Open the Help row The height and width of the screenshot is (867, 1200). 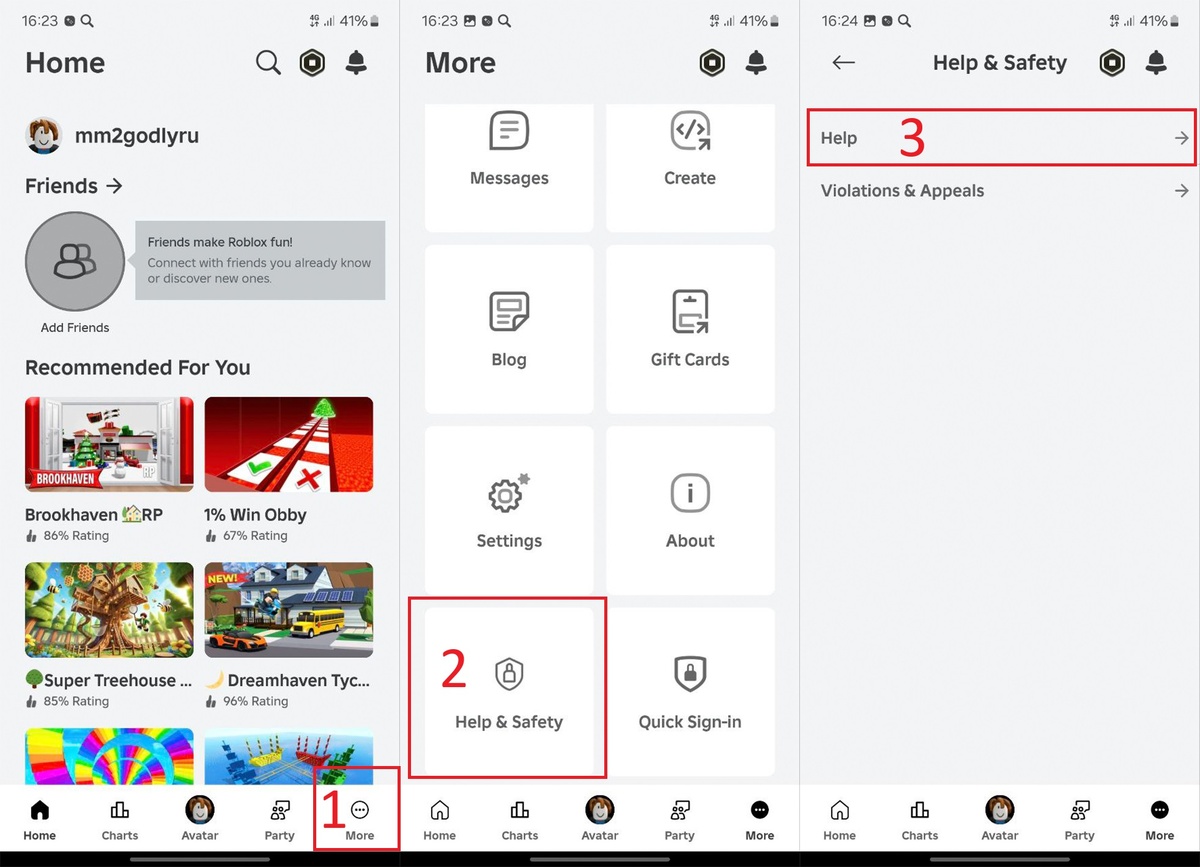click(1003, 138)
